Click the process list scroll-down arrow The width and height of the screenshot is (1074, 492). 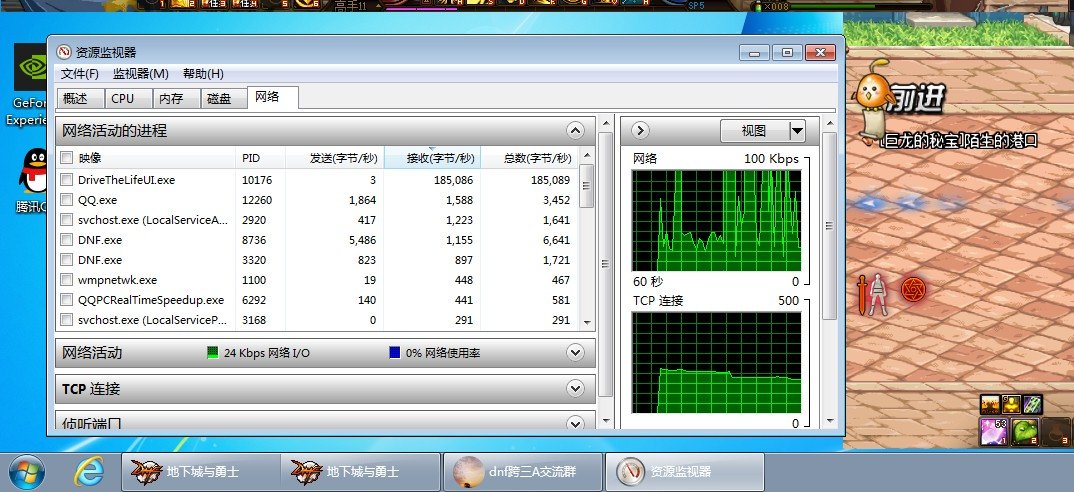point(586,321)
